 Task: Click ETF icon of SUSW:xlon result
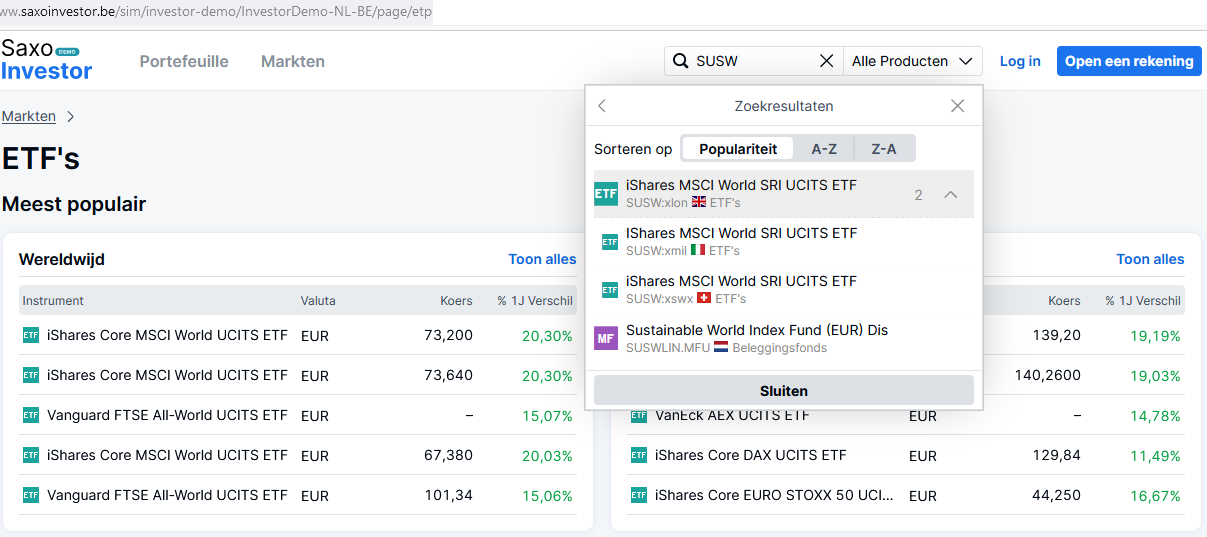pyautogui.click(x=606, y=194)
